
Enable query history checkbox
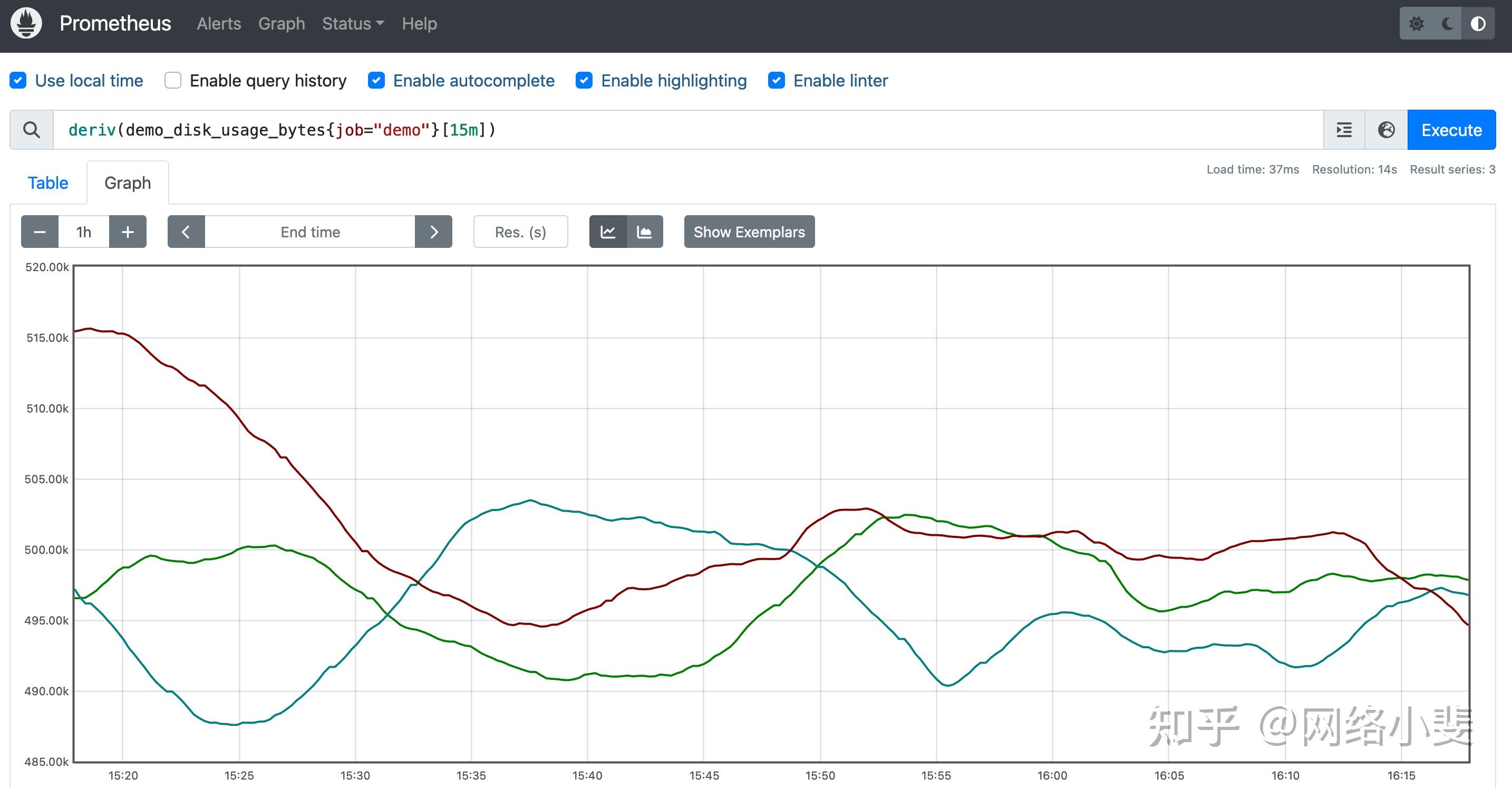172,81
